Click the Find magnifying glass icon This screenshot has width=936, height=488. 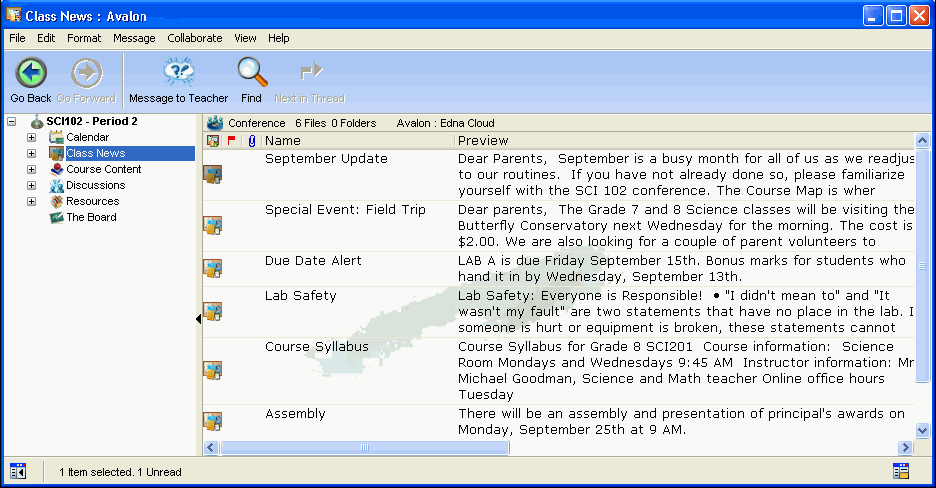[x=251, y=73]
